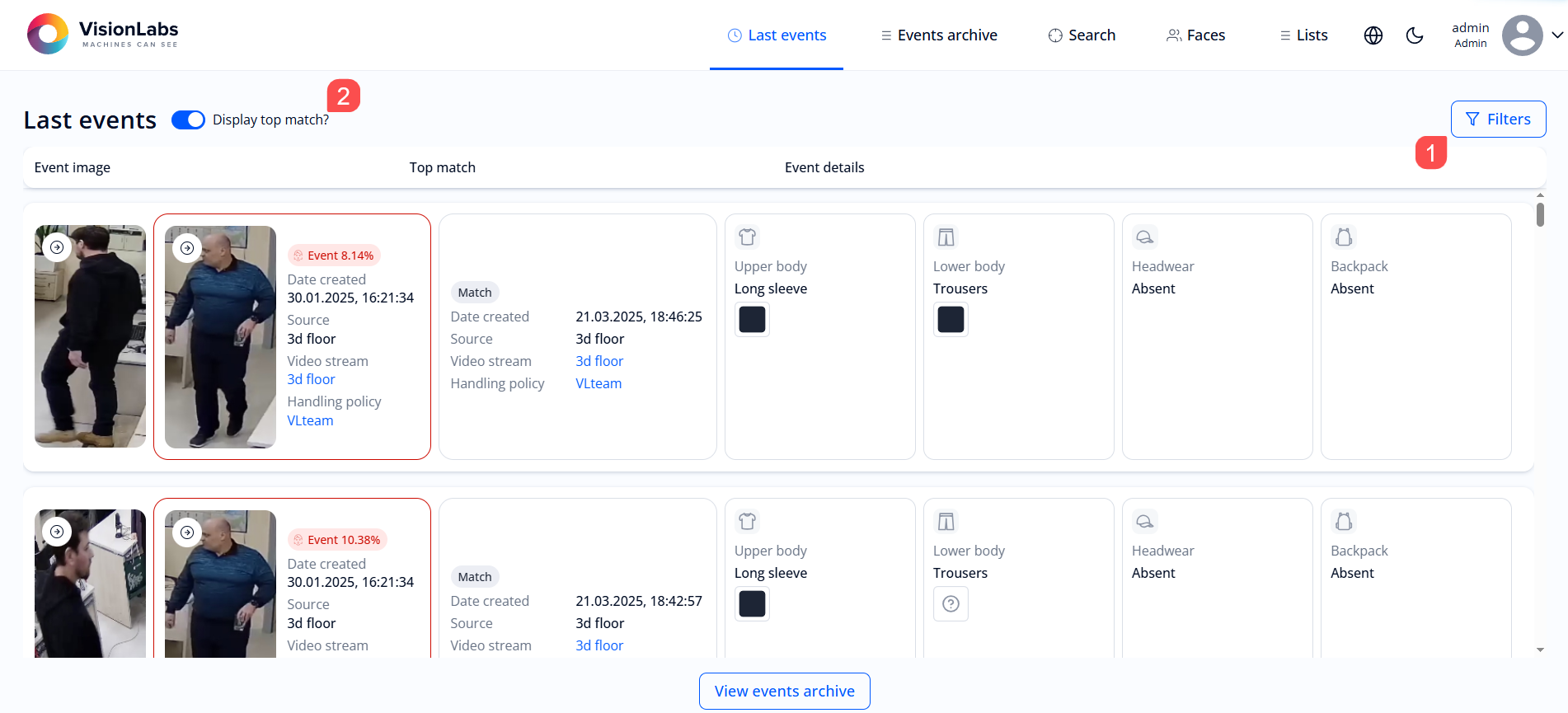Click the scrollbar down arrow
The width and height of the screenshot is (1568, 713).
[x=1540, y=650]
